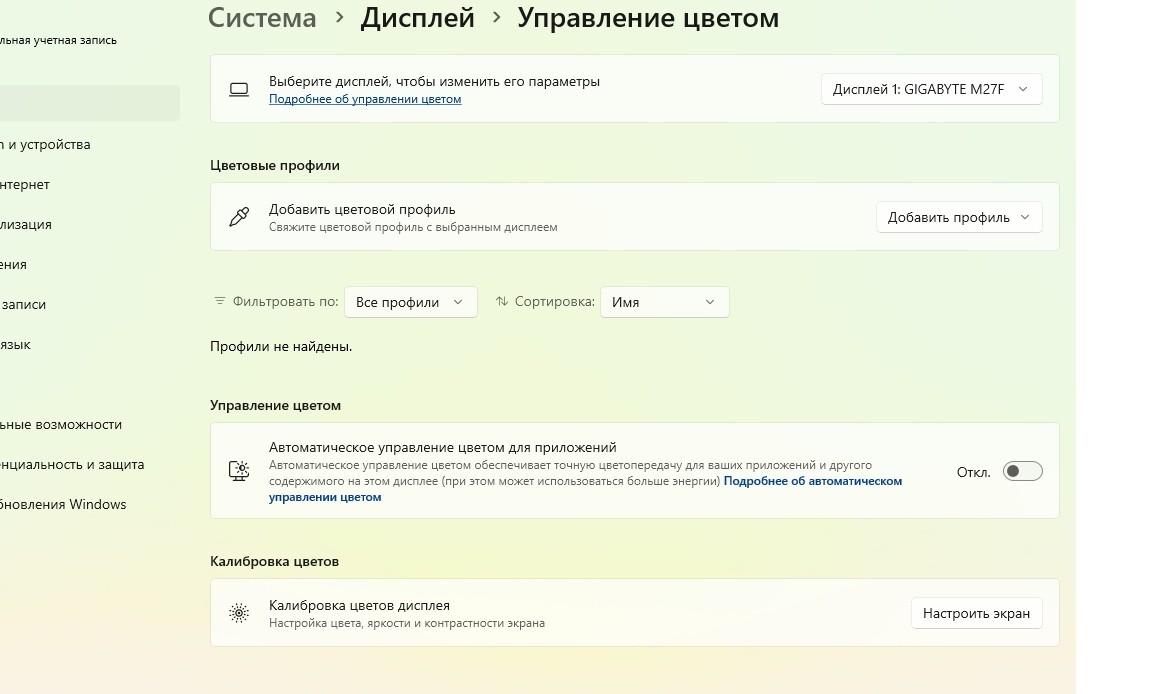Expand the Добавить профиль dropdown

coord(959,217)
